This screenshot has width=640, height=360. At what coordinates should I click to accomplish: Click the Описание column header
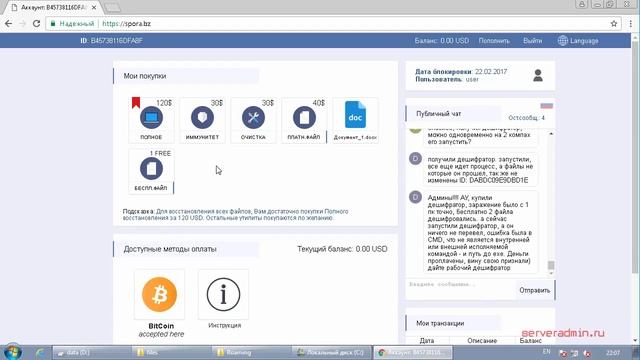point(482,340)
